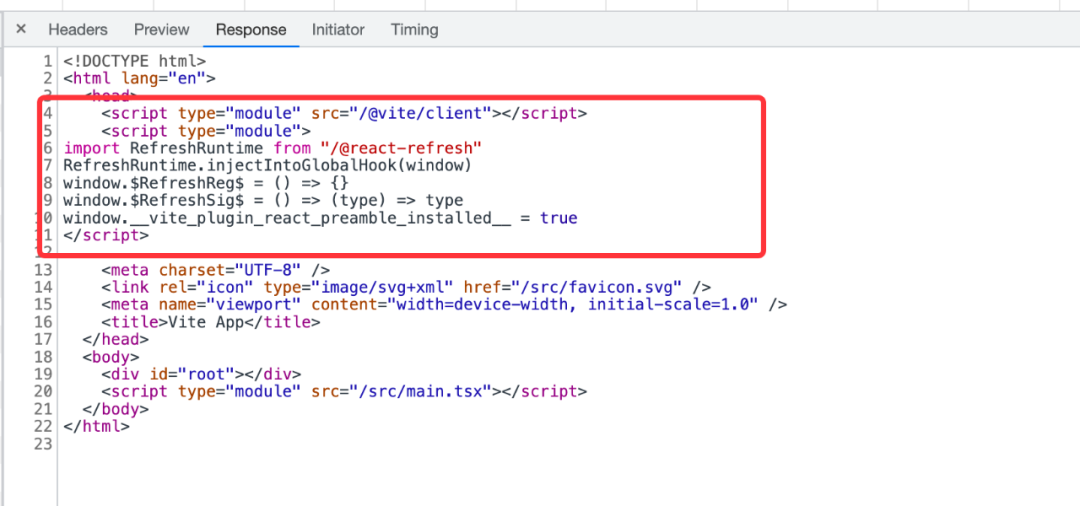This screenshot has width=1080, height=506.
Task: Click line number 1 in the gutter
Action: tap(48, 61)
